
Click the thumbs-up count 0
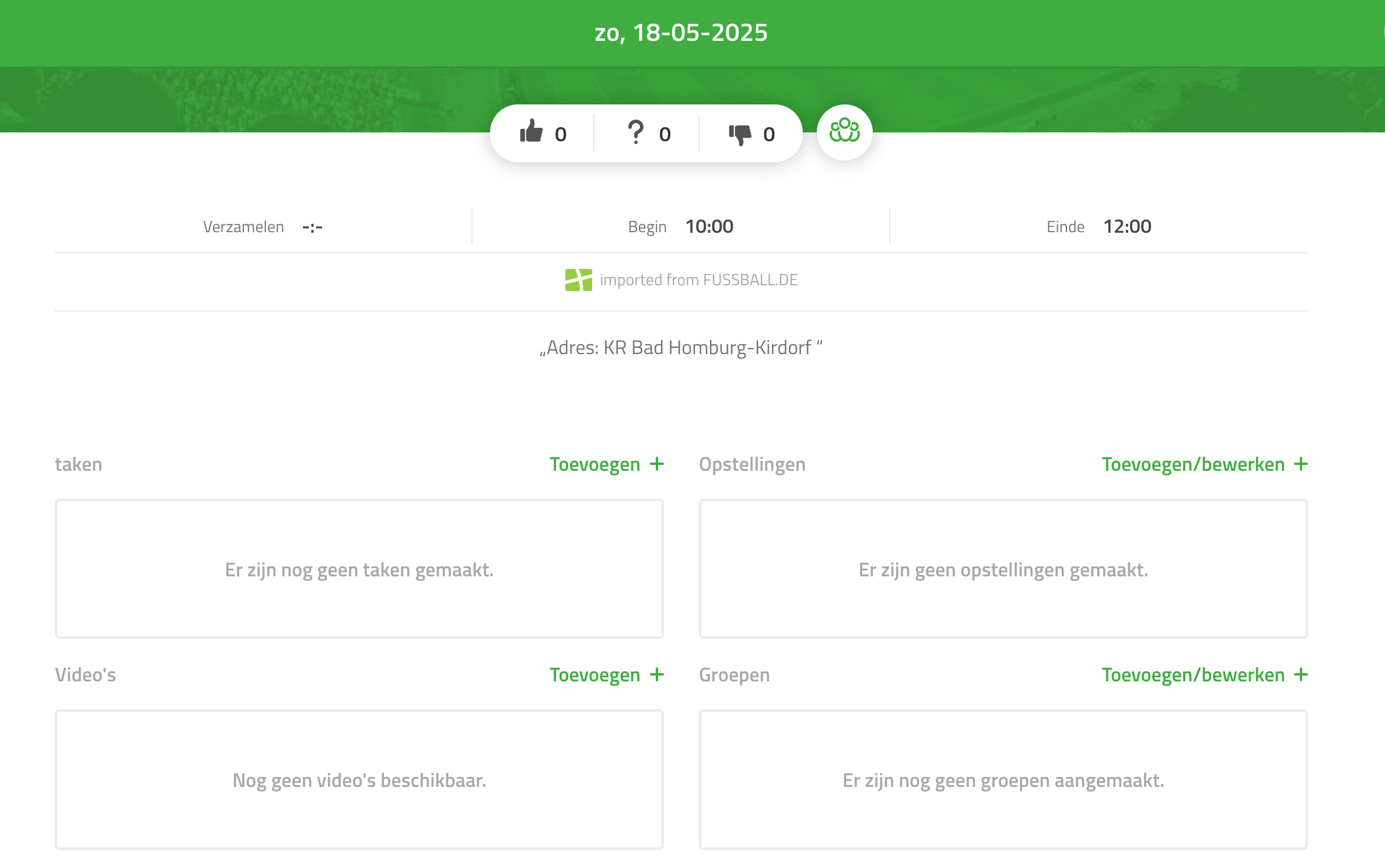point(560,135)
